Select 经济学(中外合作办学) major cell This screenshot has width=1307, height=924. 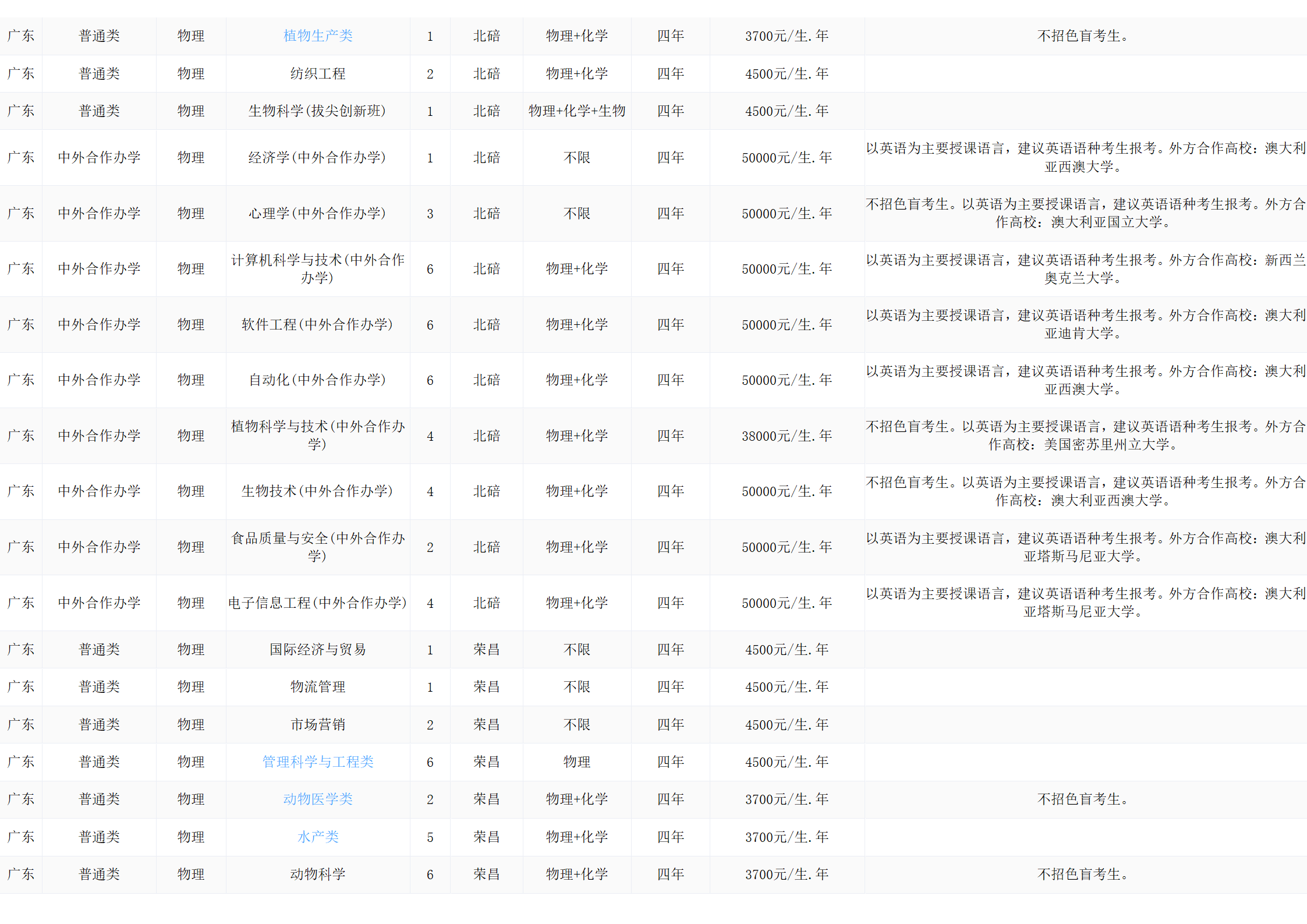click(x=318, y=158)
